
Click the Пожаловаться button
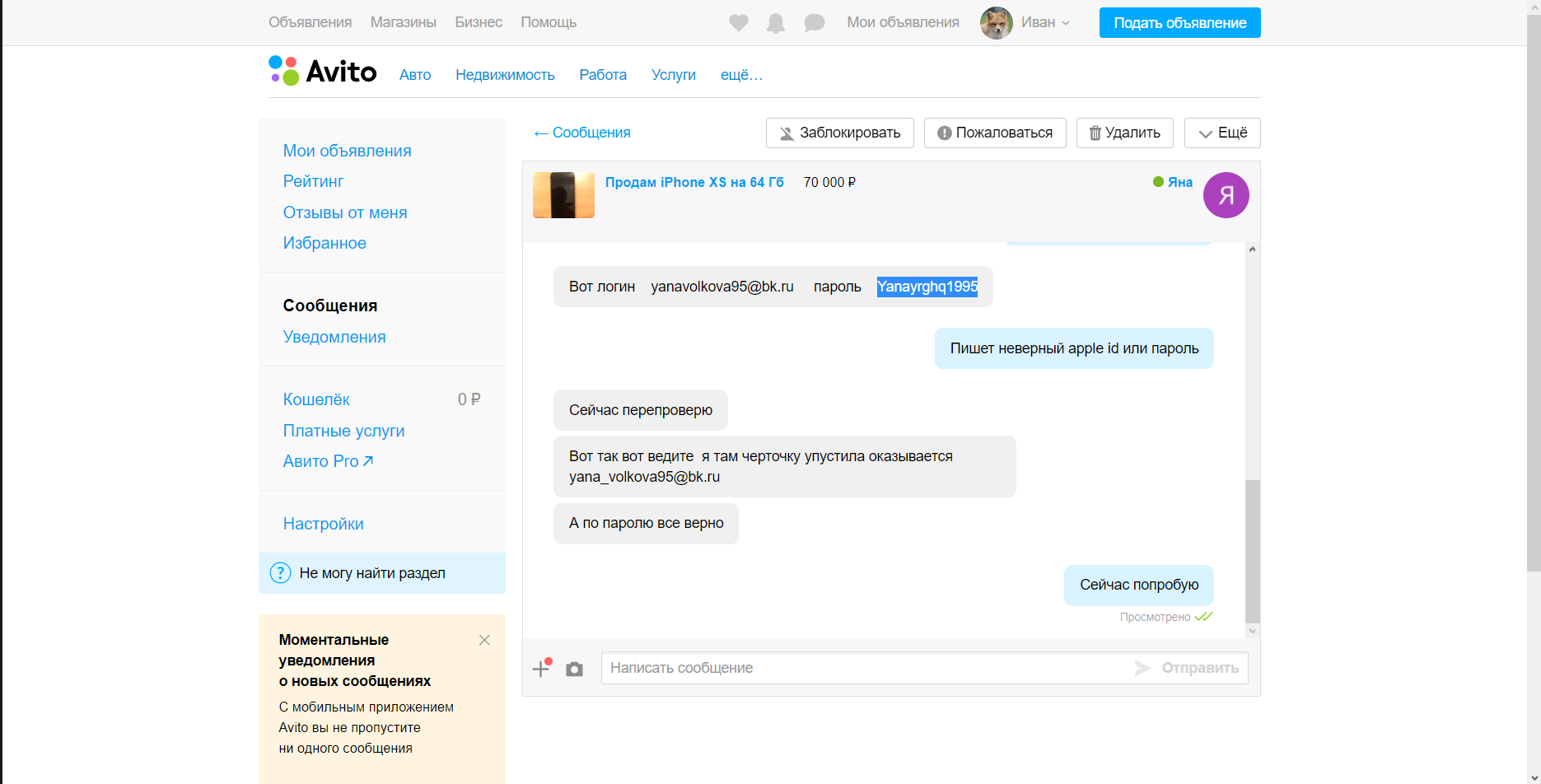coord(995,133)
